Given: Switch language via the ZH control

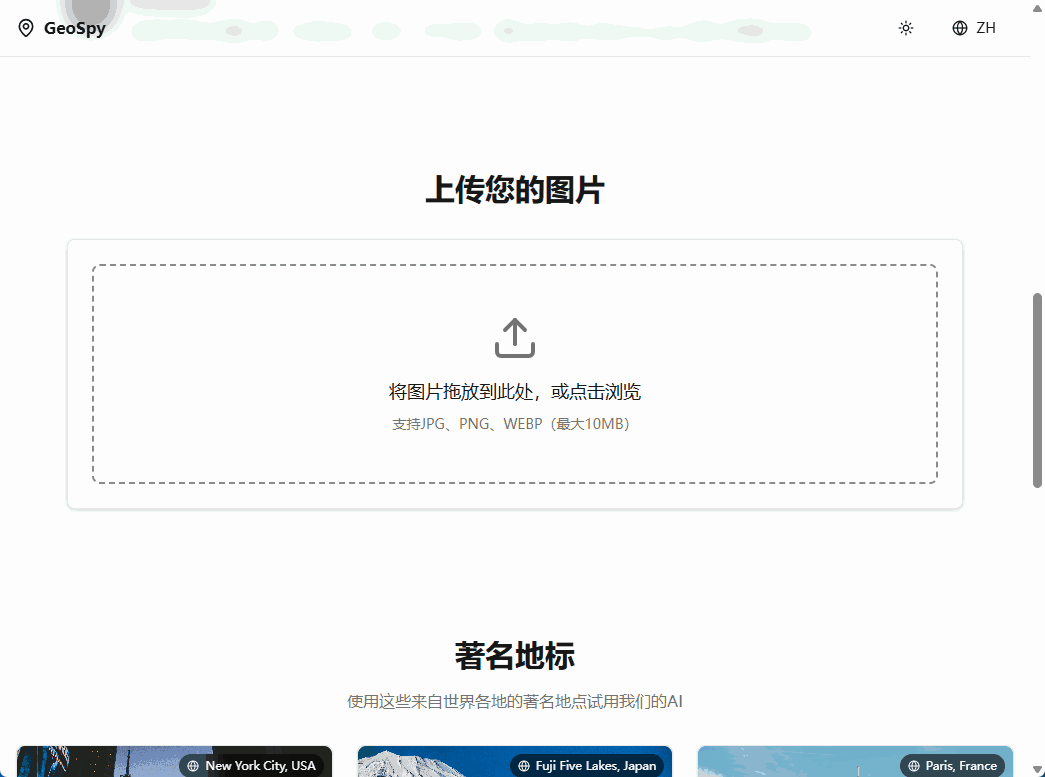Looking at the screenshot, I should (x=972, y=28).
